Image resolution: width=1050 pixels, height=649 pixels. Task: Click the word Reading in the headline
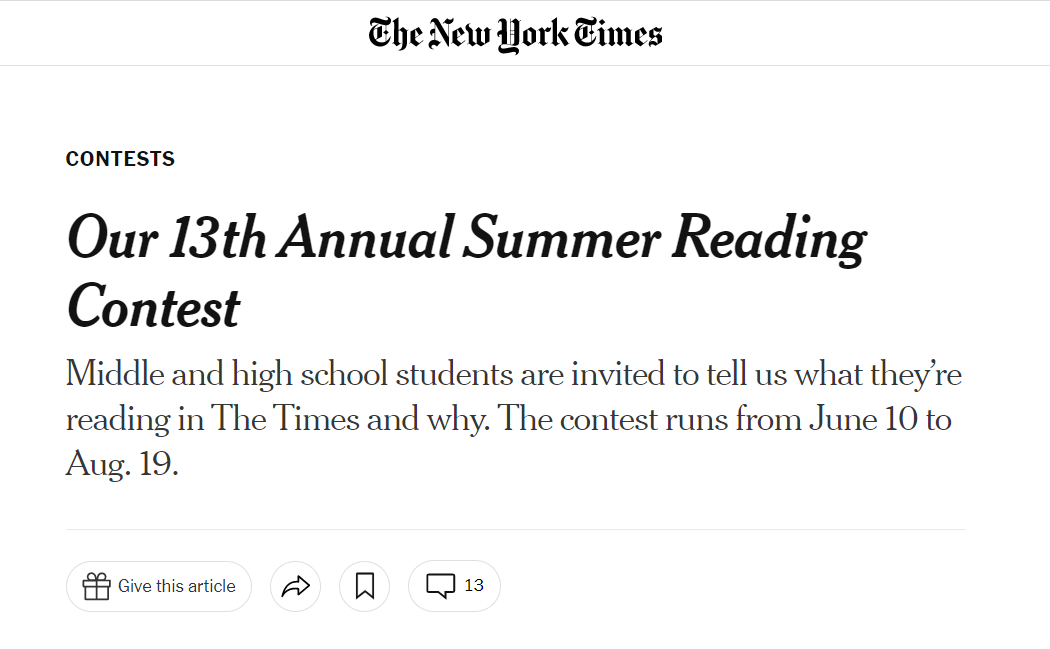tap(769, 240)
